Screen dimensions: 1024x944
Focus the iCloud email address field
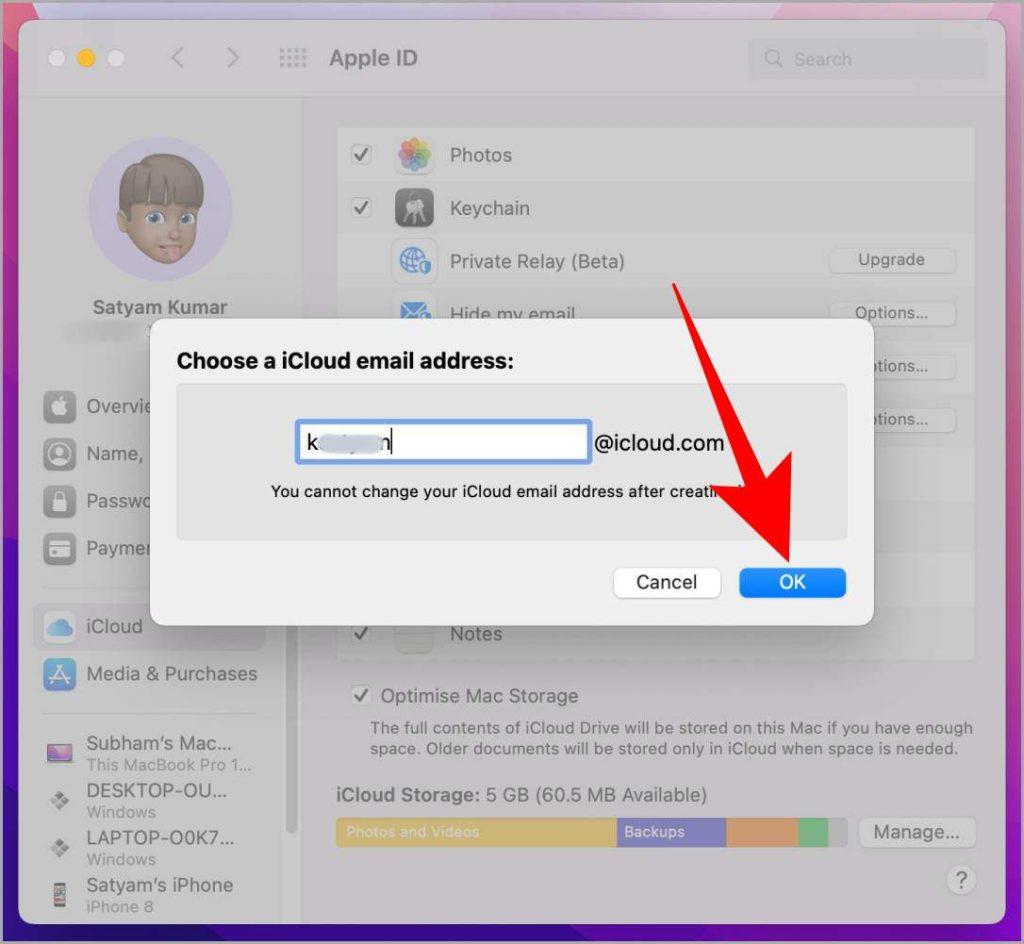point(443,442)
